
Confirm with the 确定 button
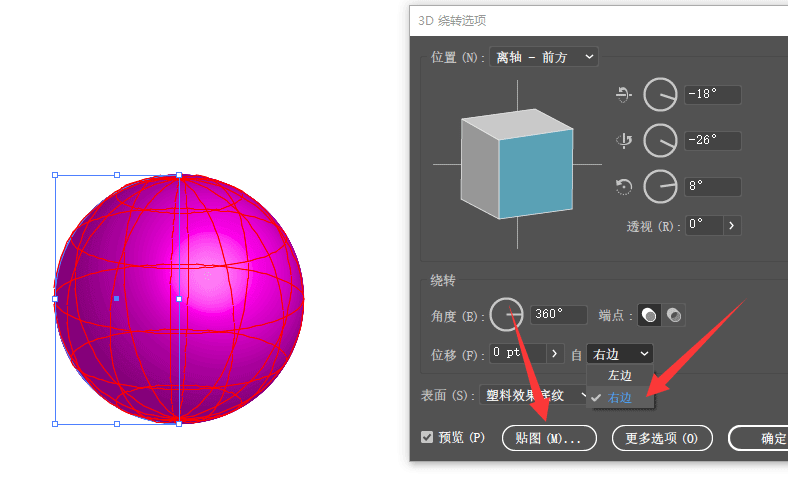click(765, 438)
